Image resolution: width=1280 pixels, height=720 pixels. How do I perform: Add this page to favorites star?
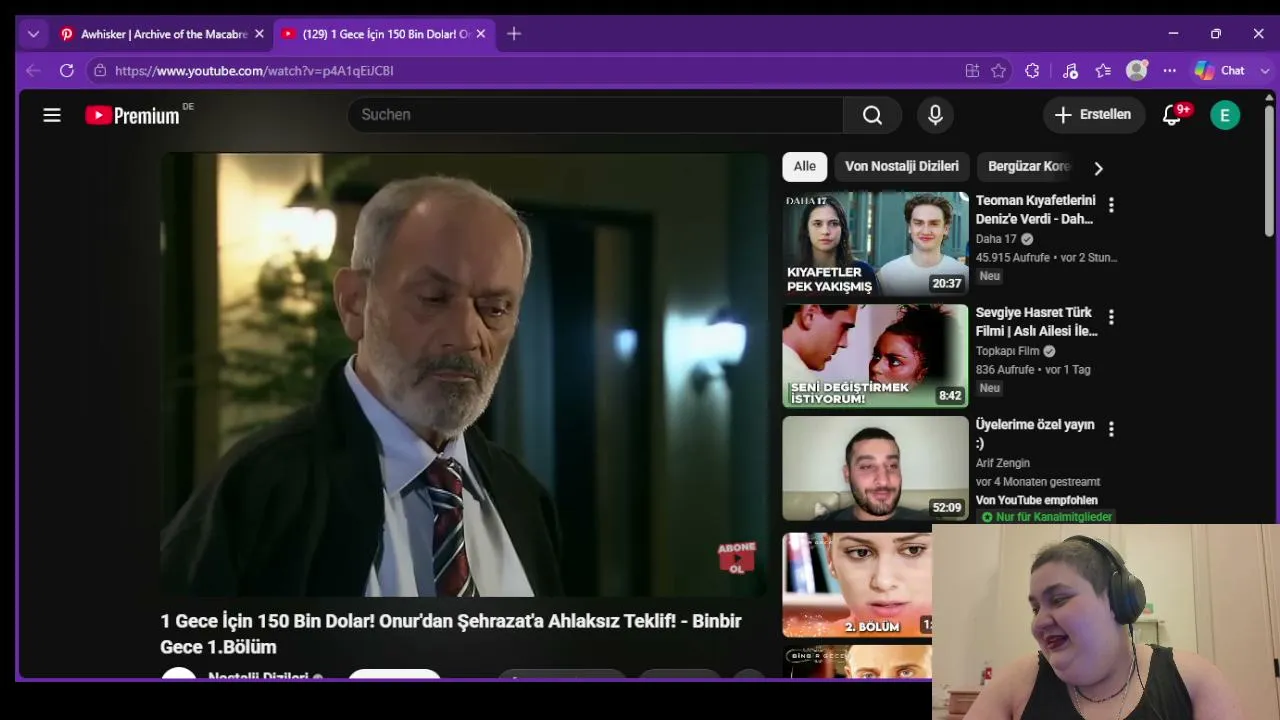point(998,71)
